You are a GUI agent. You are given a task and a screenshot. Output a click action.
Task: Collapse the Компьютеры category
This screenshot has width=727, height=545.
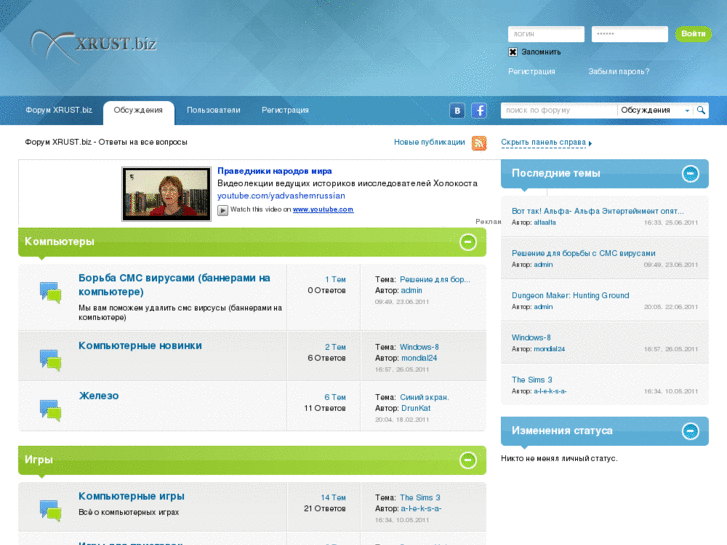click(468, 242)
